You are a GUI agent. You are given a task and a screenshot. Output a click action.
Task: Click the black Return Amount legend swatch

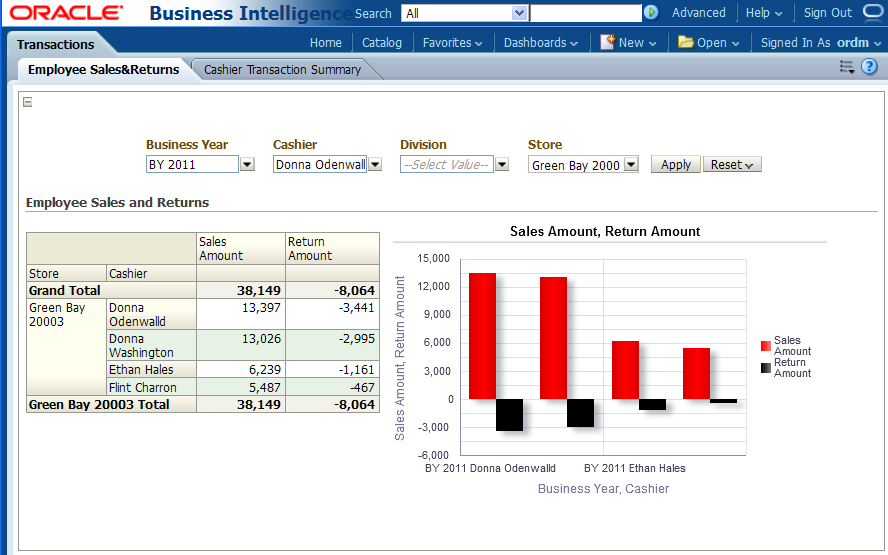point(766,368)
